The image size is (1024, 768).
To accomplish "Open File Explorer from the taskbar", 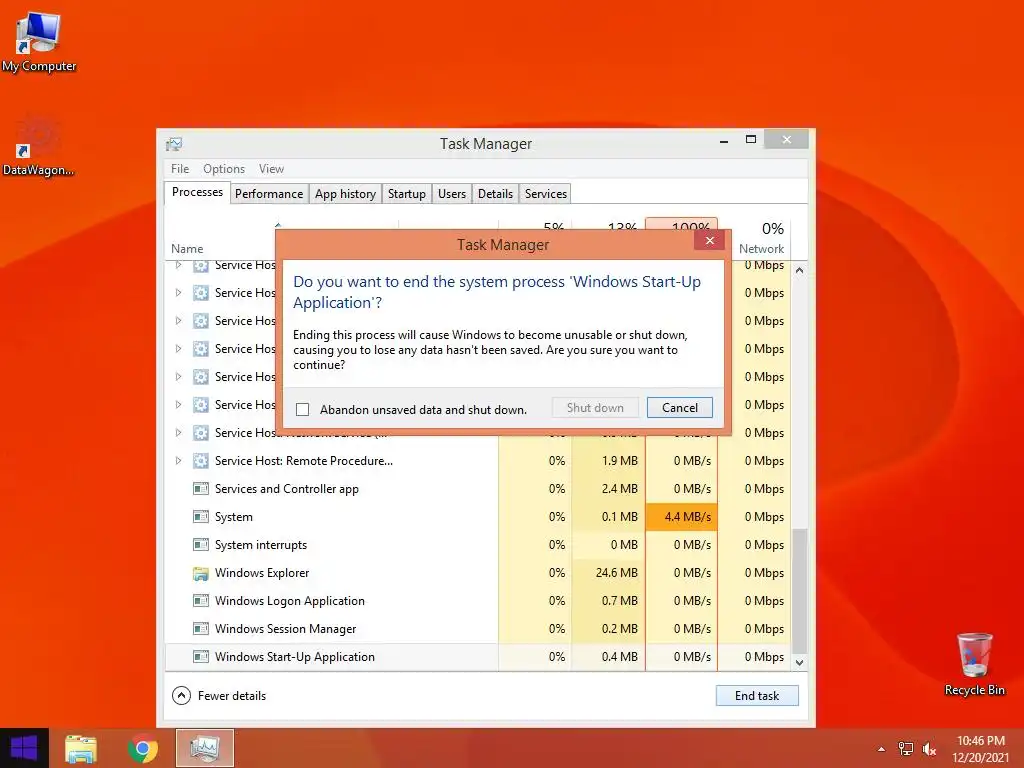I will (x=81, y=748).
